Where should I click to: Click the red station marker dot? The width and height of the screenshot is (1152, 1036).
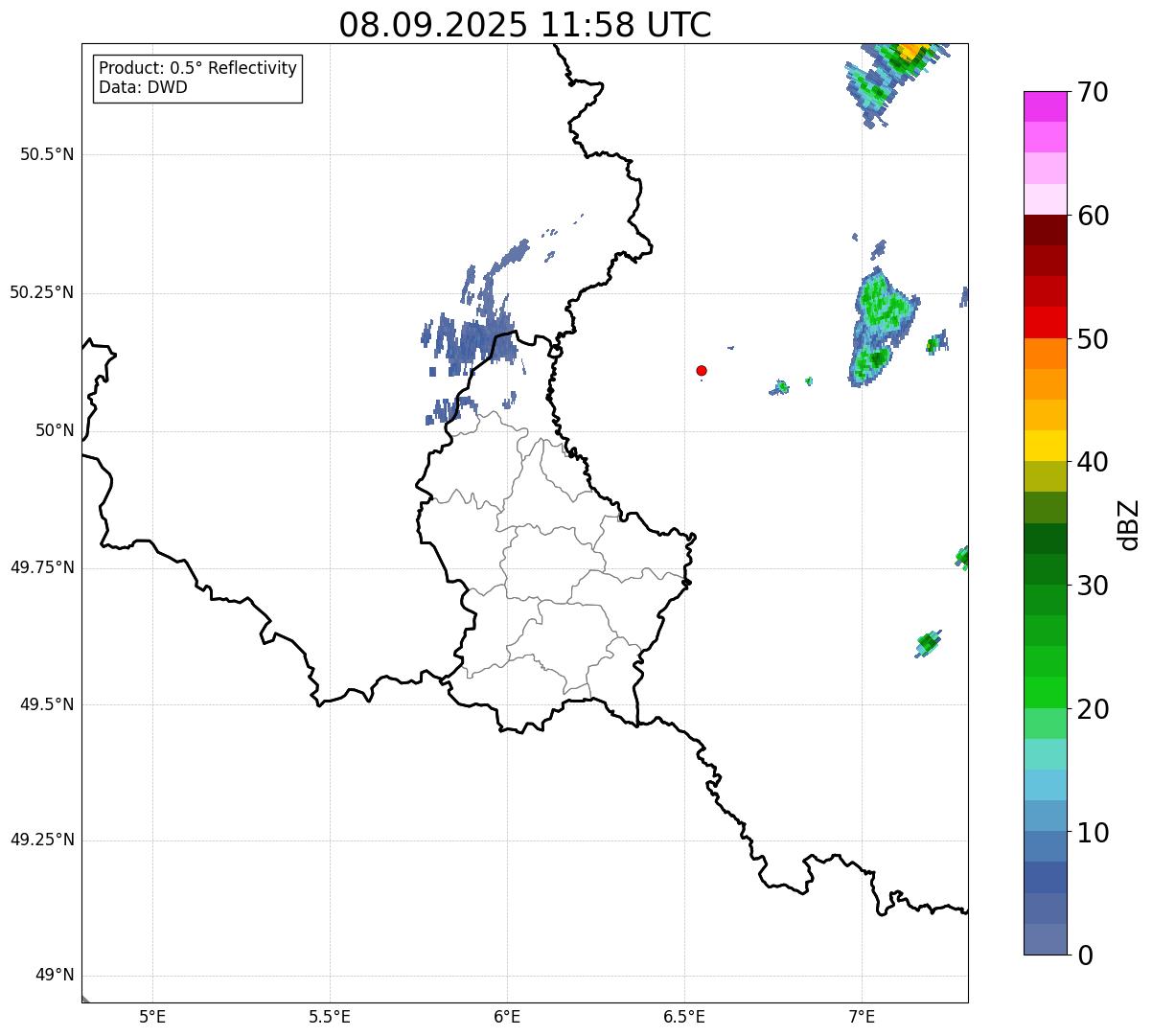point(702,370)
